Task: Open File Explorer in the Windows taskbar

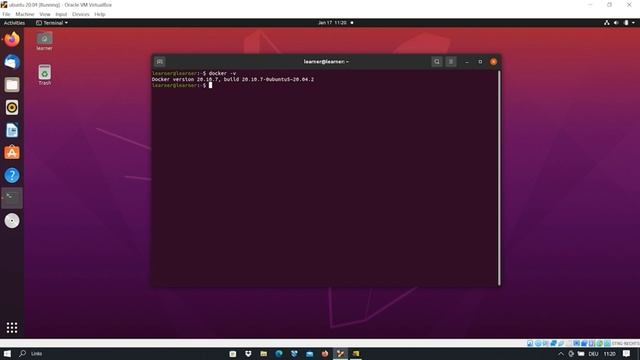Action: coord(264,353)
